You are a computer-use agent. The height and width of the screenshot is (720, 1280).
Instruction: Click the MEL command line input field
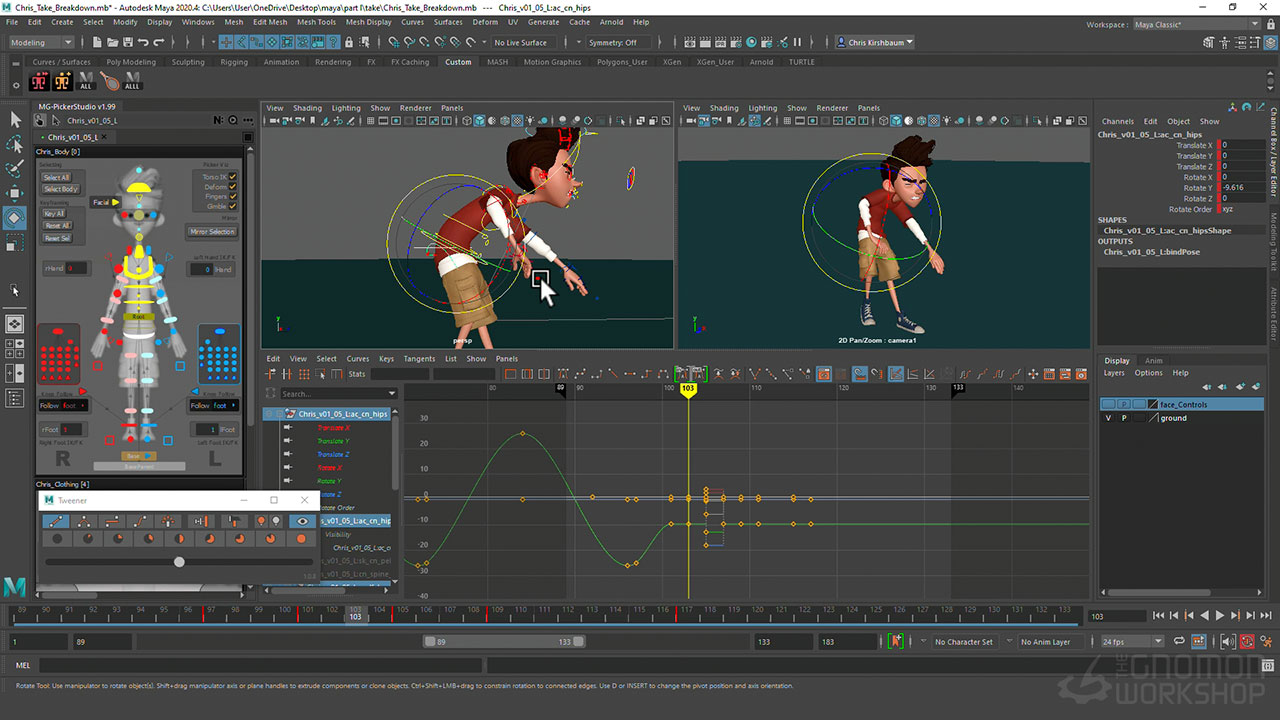260,665
